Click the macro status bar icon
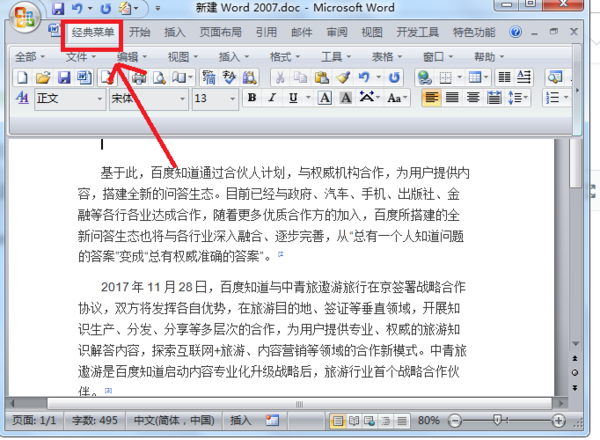 pyautogui.click(x=272, y=420)
